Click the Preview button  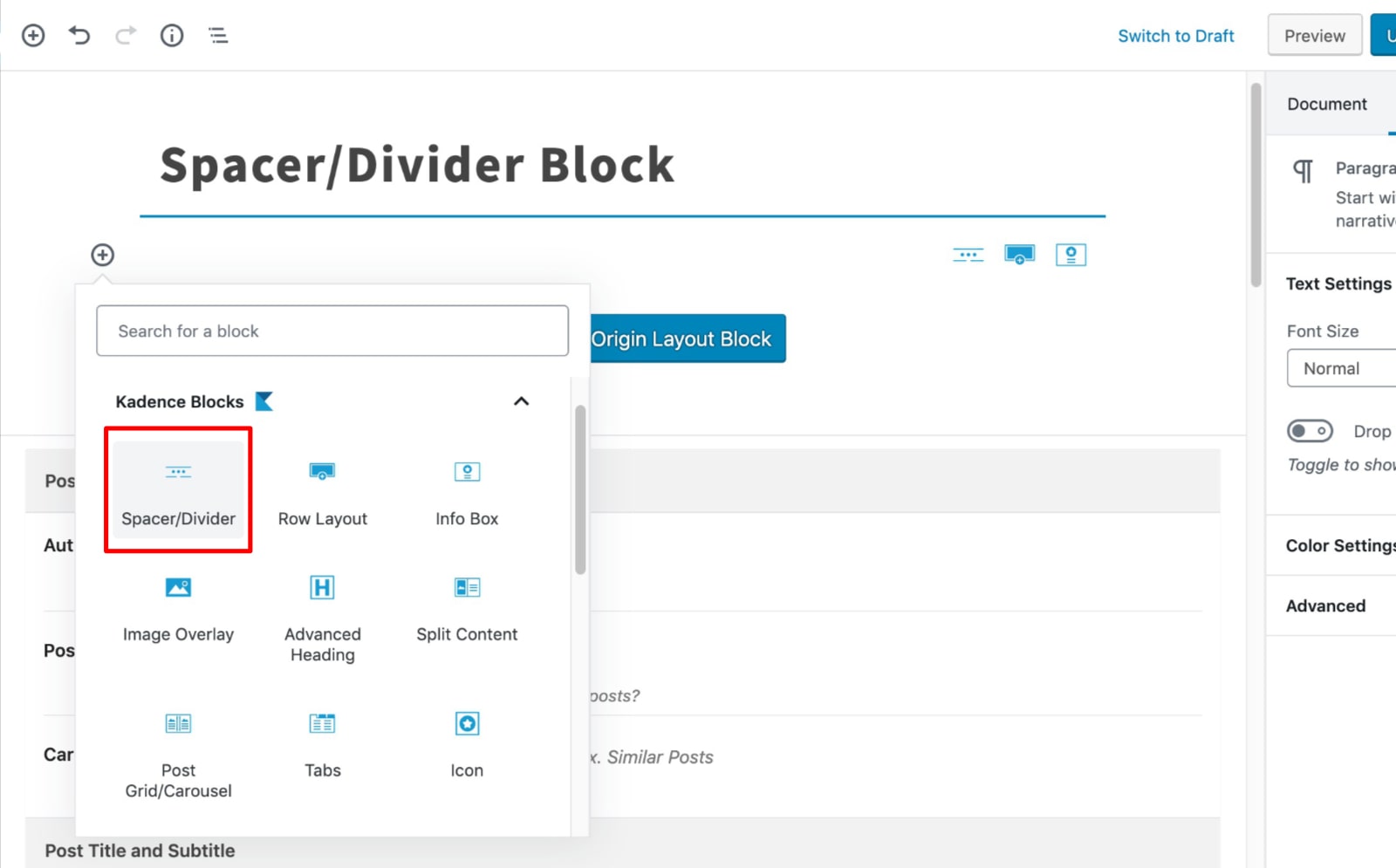(1314, 36)
